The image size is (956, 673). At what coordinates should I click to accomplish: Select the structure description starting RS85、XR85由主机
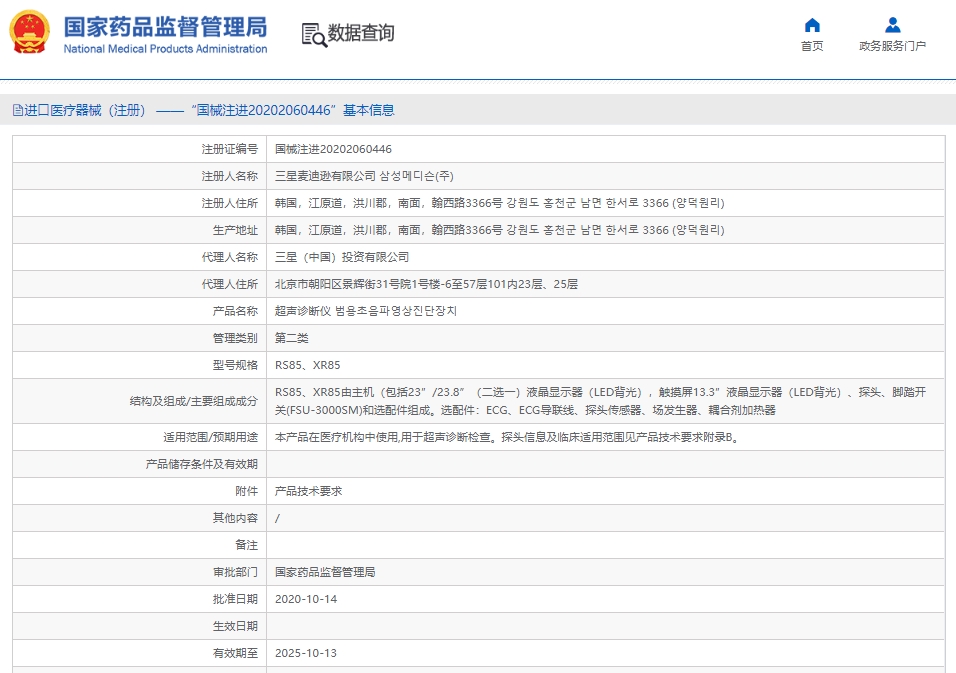tap(601, 401)
